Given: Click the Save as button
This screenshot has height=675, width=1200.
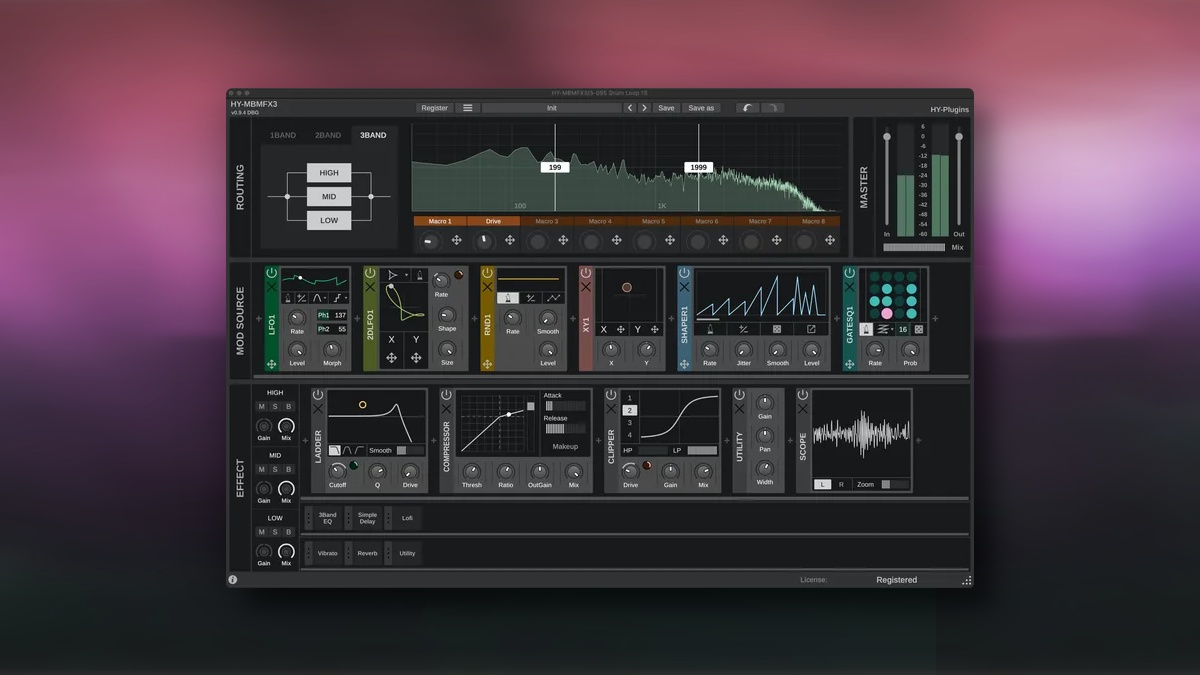Looking at the screenshot, I should [x=701, y=108].
